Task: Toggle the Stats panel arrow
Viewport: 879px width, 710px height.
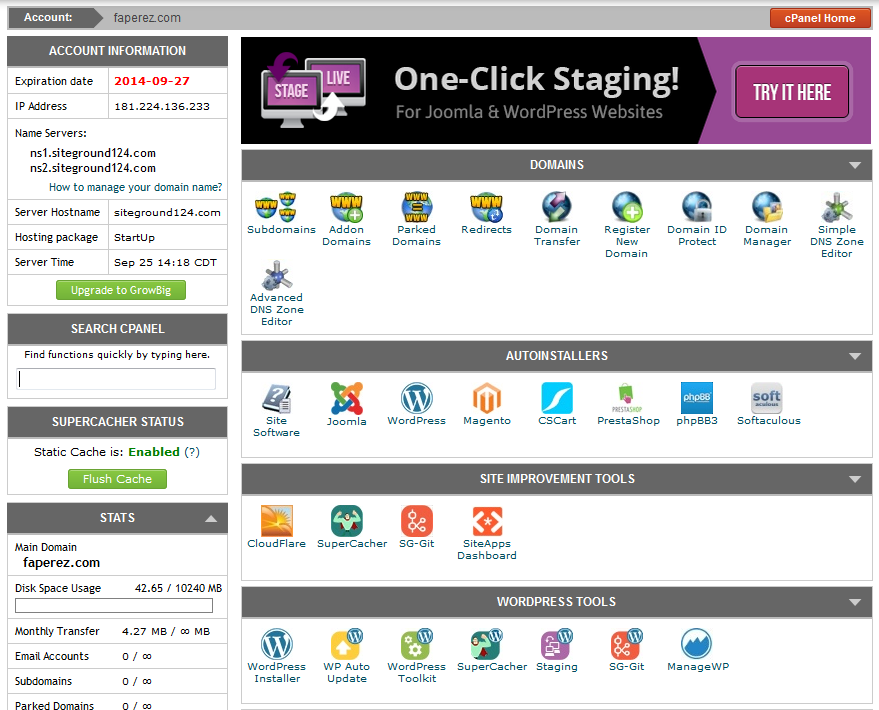Action: pyautogui.click(x=211, y=518)
